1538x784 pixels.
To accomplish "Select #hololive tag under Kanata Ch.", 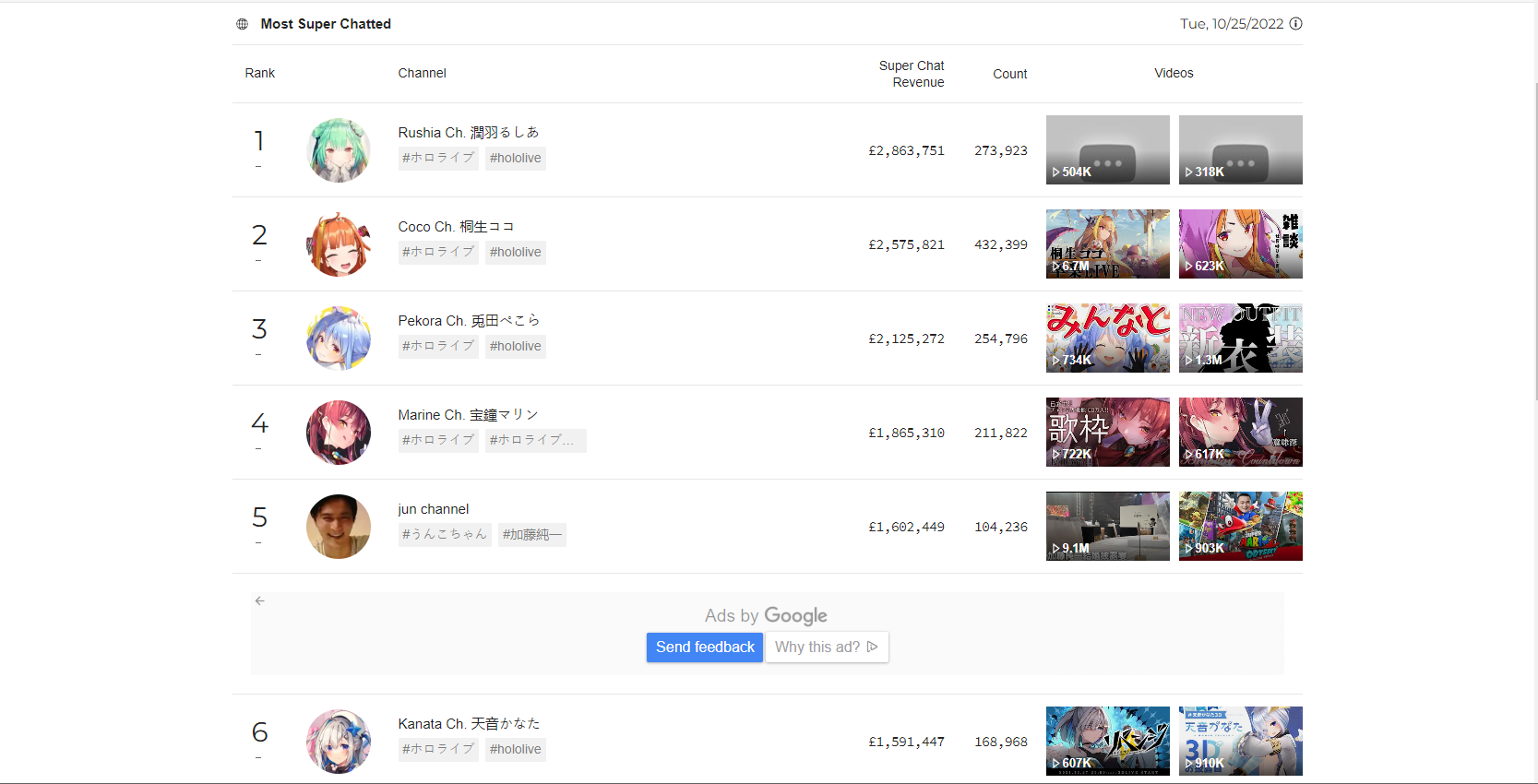I will pyautogui.click(x=516, y=750).
